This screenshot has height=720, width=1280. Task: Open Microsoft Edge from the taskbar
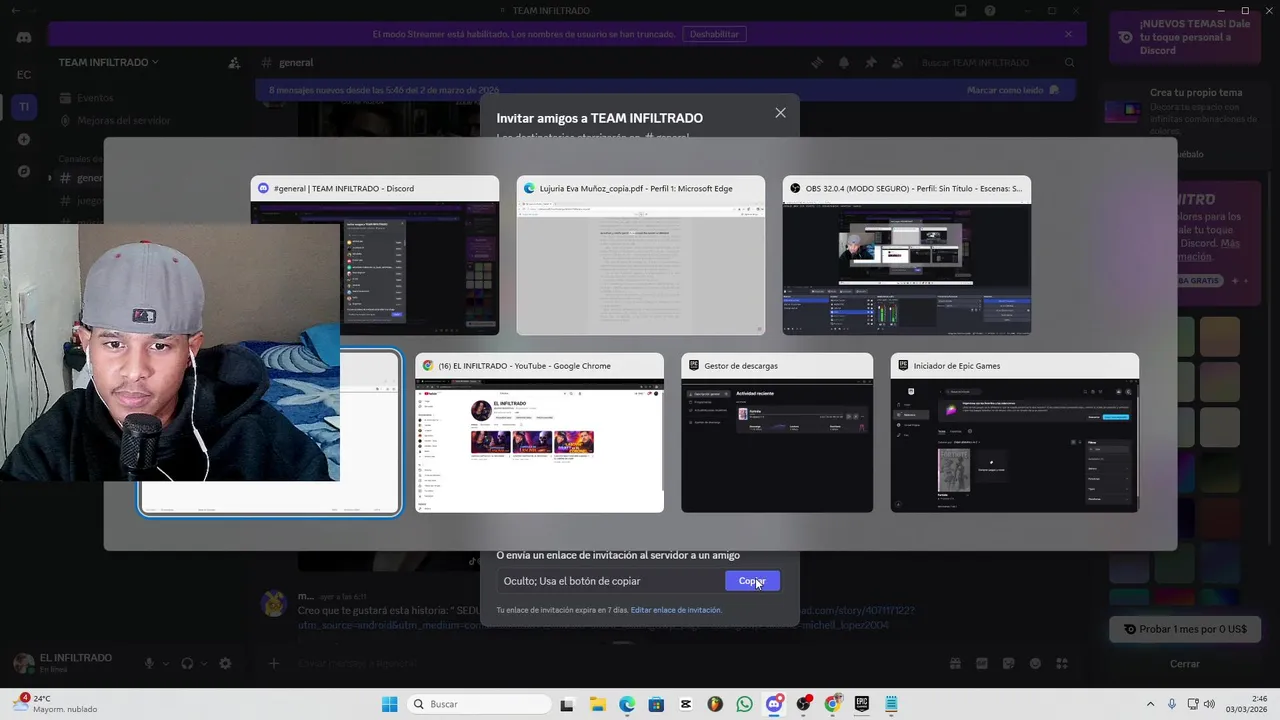[627, 704]
